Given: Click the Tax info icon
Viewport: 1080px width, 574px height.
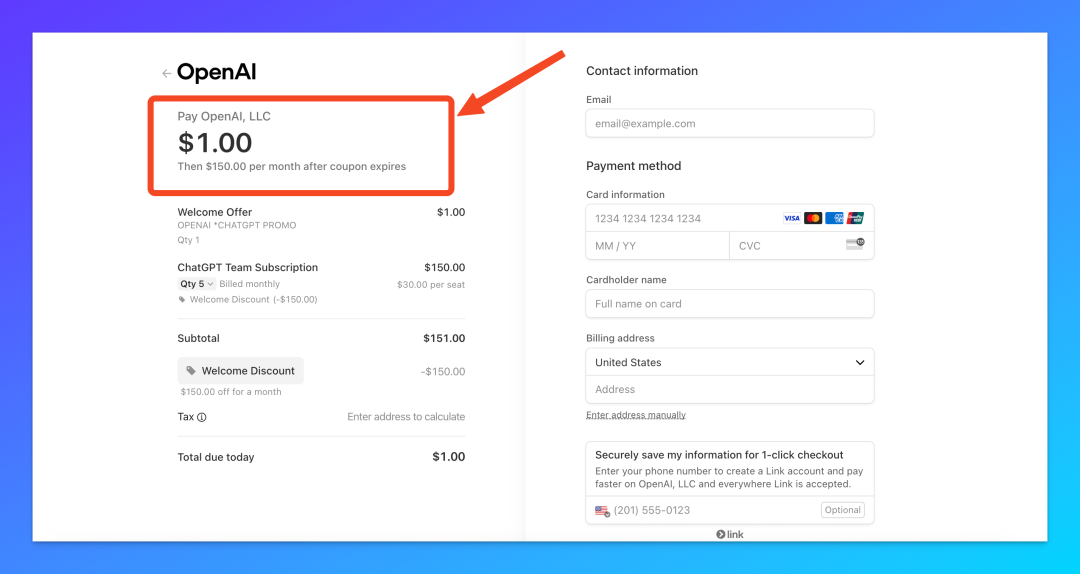Looking at the screenshot, I should [202, 417].
